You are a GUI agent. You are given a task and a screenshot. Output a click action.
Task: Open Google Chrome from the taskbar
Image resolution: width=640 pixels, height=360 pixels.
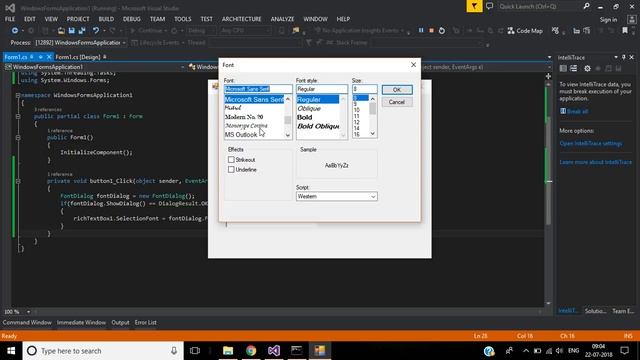(251, 351)
